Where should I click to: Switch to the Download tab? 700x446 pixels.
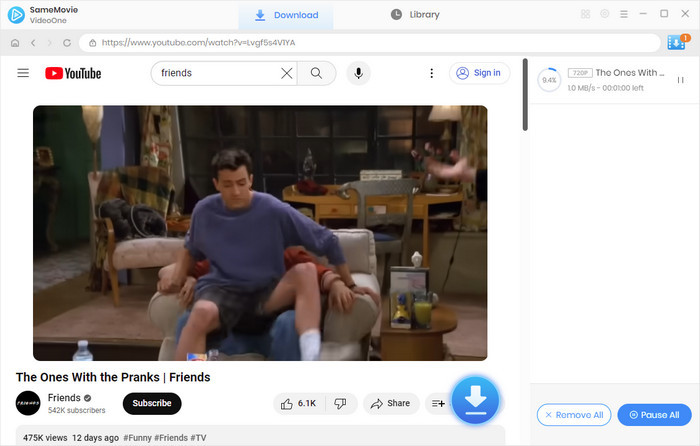coord(286,15)
